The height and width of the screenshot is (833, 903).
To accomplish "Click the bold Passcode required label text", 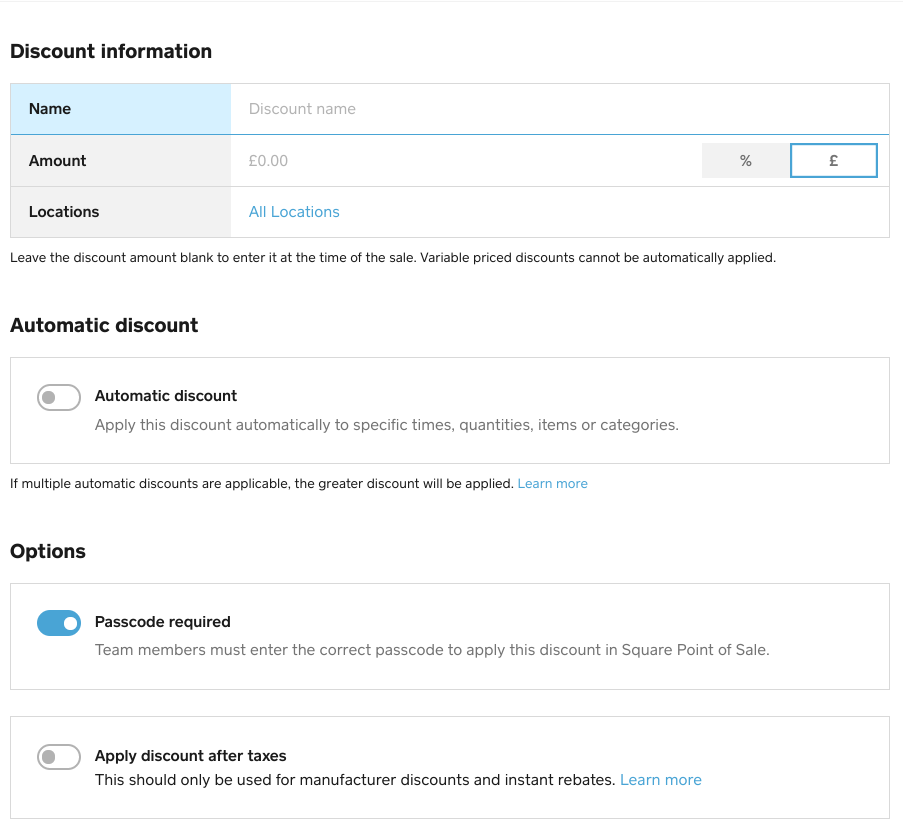I will [x=162, y=622].
